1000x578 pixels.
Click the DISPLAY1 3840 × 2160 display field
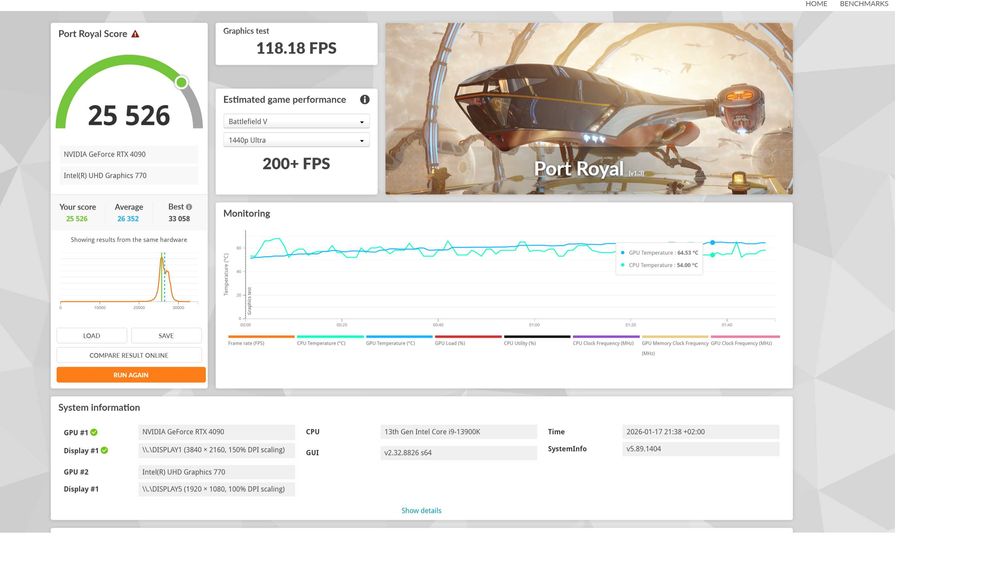point(216,450)
